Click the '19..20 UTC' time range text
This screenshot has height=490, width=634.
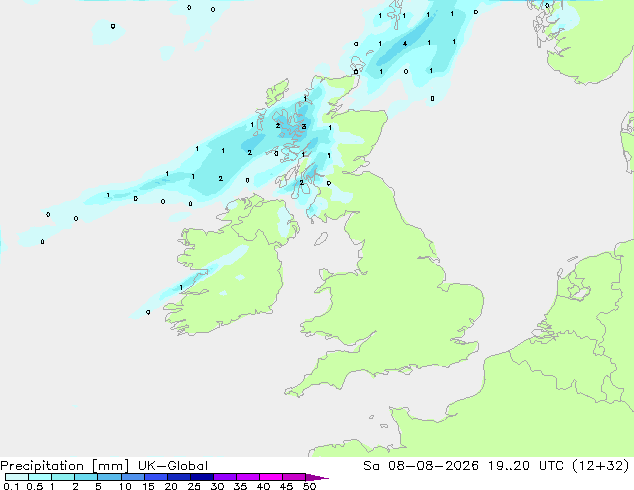click(x=525, y=466)
